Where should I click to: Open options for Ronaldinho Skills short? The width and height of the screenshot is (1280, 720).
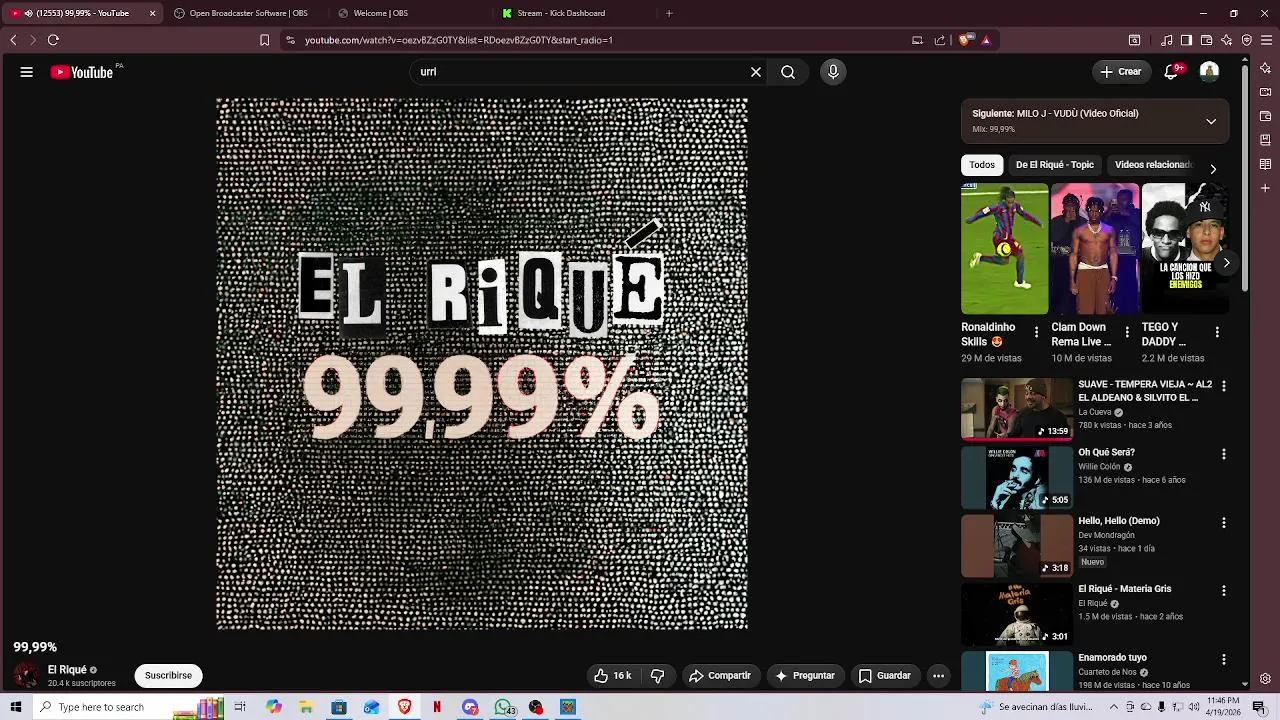coord(1036,332)
